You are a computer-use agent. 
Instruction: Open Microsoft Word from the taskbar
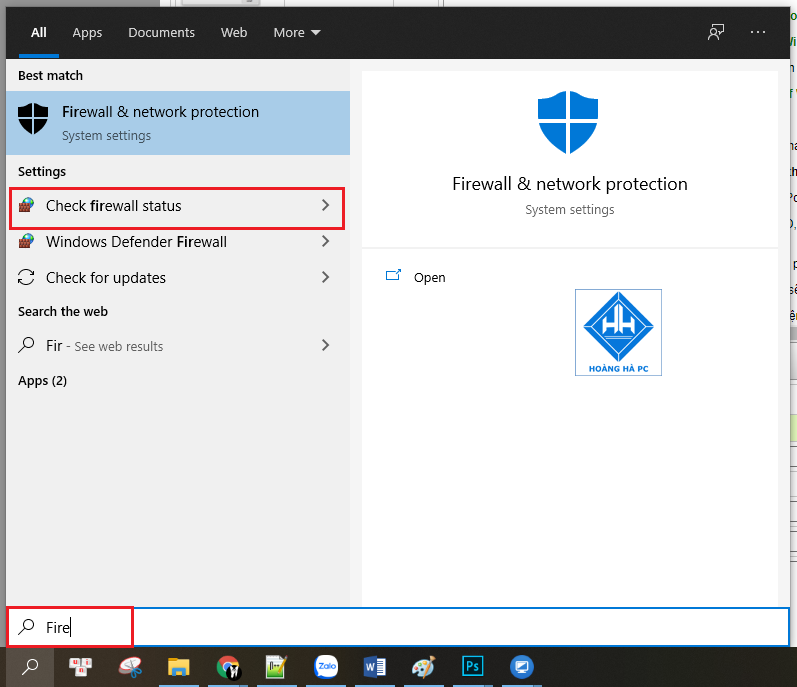pyautogui.click(x=375, y=667)
